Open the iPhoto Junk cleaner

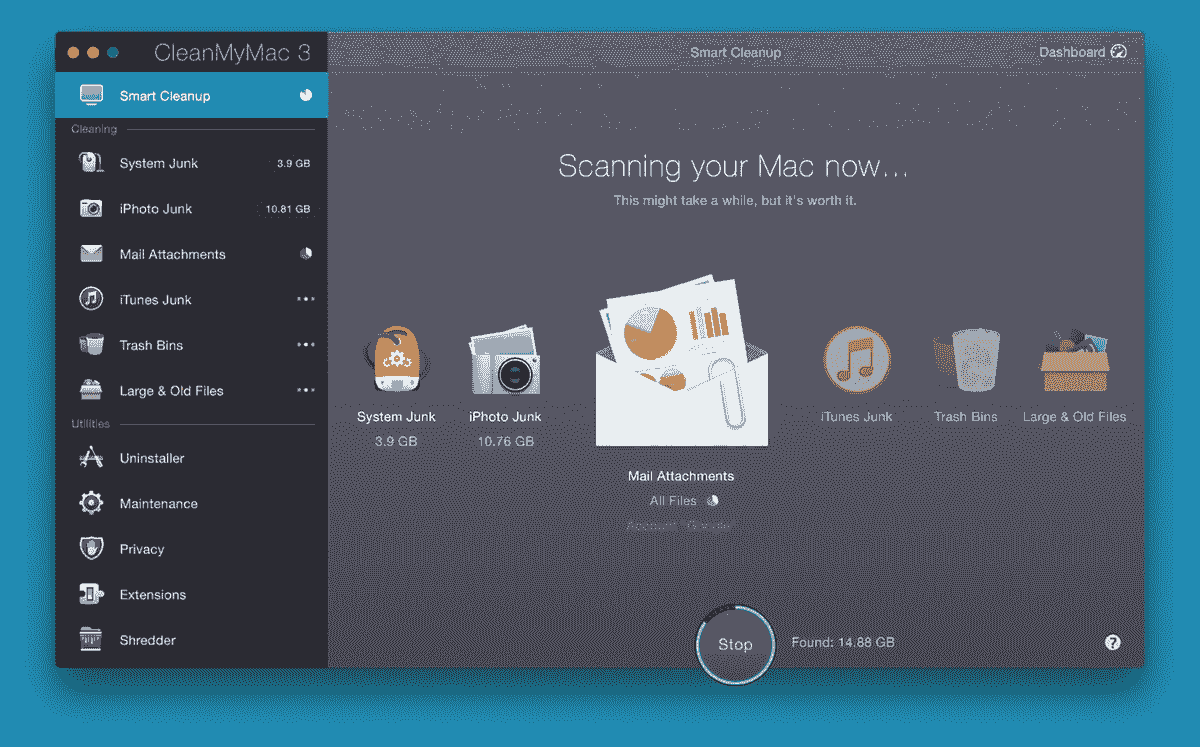point(155,208)
